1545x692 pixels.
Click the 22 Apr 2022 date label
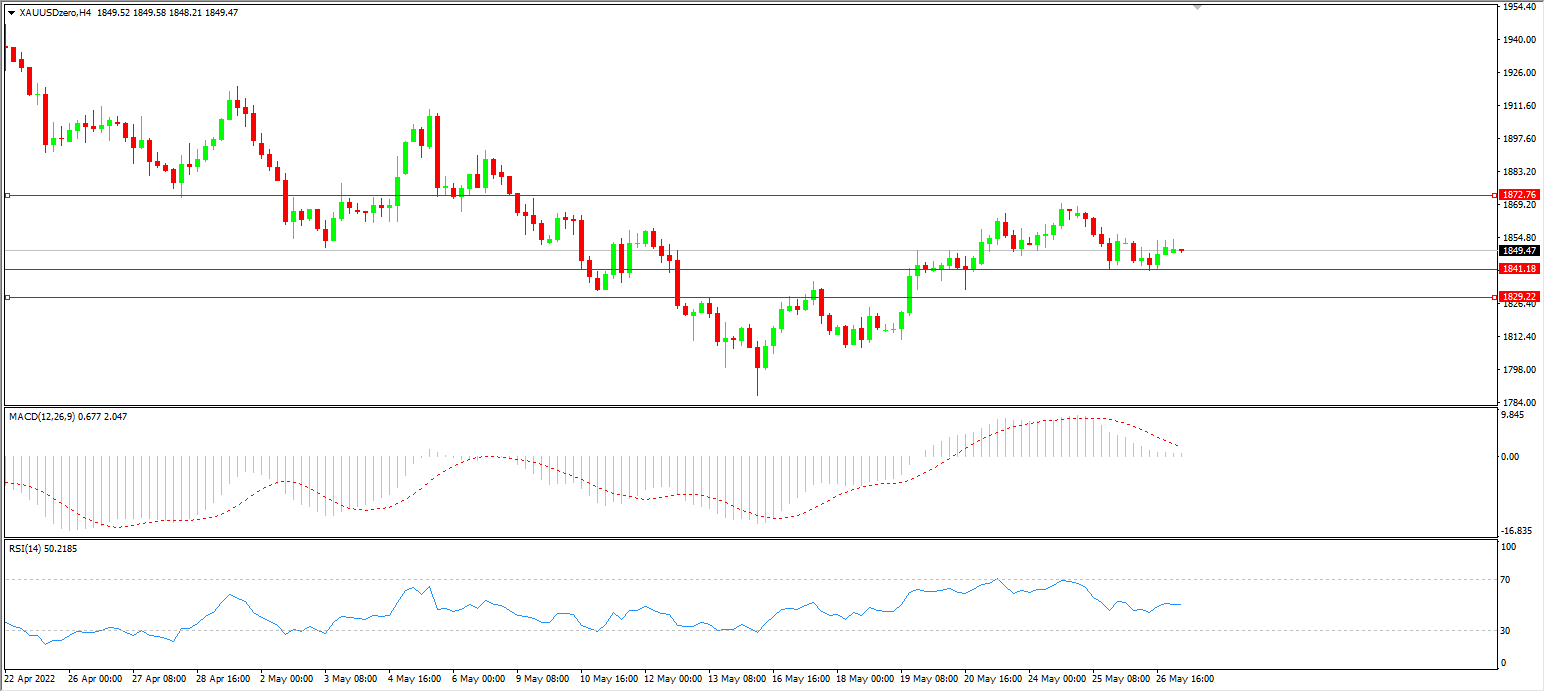[x=29, y=679]
